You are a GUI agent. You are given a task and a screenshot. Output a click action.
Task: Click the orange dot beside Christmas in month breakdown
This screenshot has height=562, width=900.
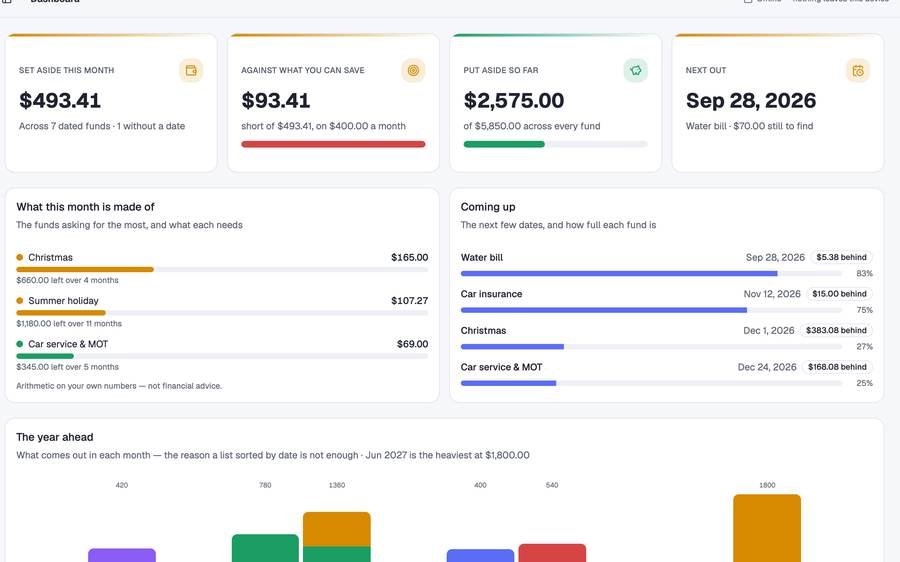pos(20,257)
